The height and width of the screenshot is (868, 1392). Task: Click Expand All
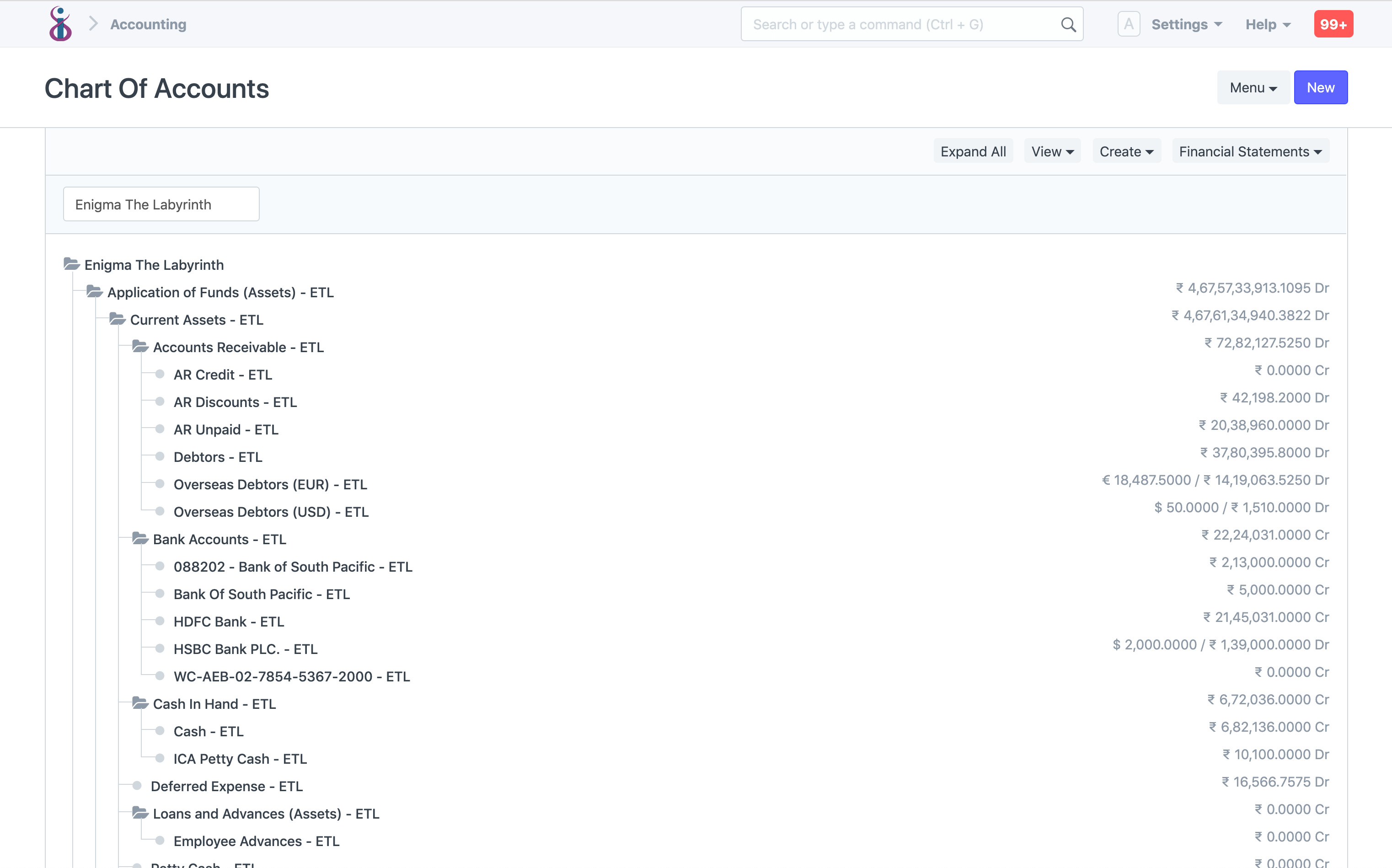[x=973, y=151]
